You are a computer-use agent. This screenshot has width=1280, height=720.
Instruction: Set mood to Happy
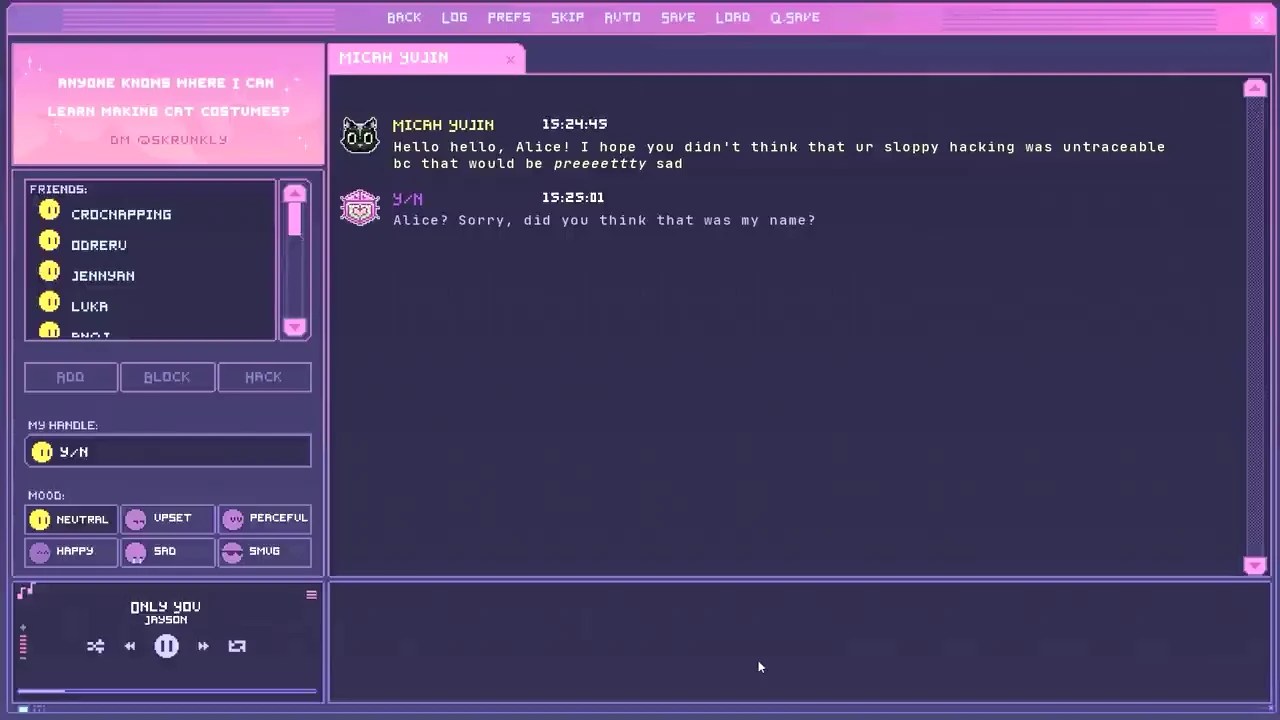[x=70, y=552]
